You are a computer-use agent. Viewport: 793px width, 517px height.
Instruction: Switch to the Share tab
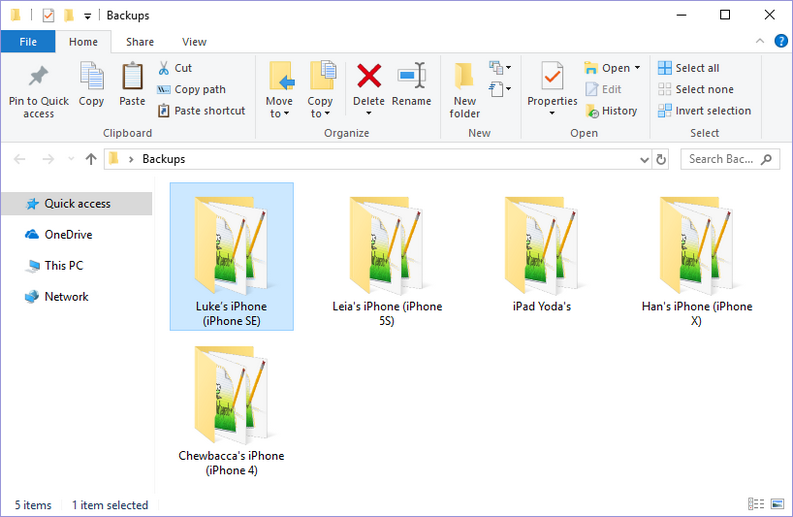140,42
